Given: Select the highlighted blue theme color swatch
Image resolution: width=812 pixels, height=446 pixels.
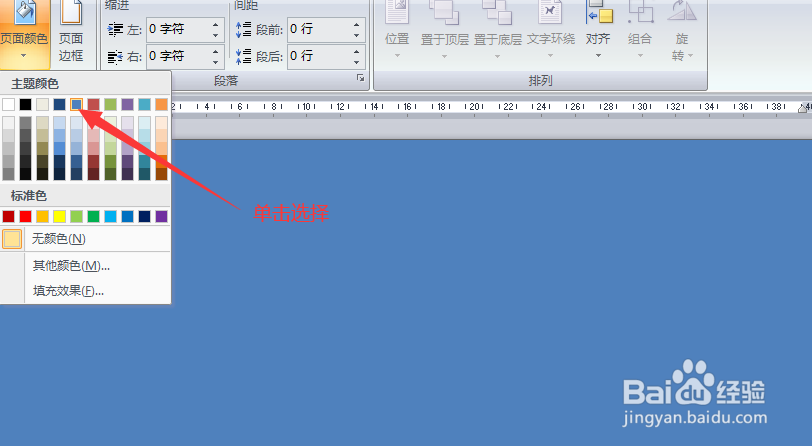Looking at the screenshot, I should pos(77,105).
